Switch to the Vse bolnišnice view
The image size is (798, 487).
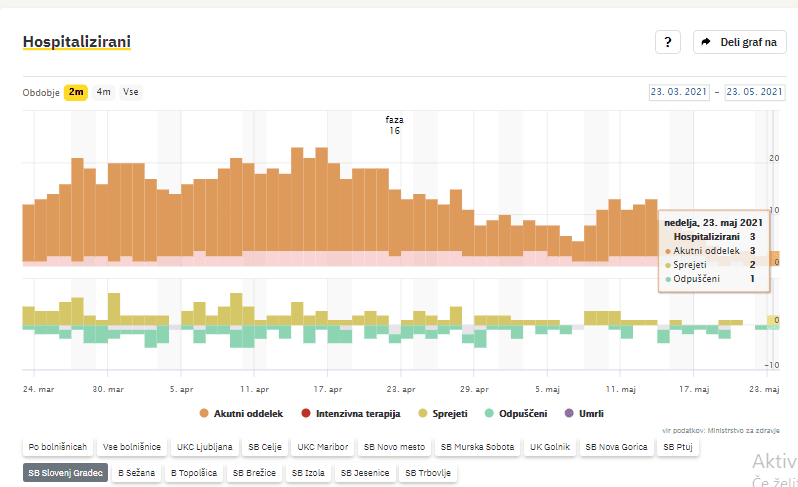click(133, 447)
